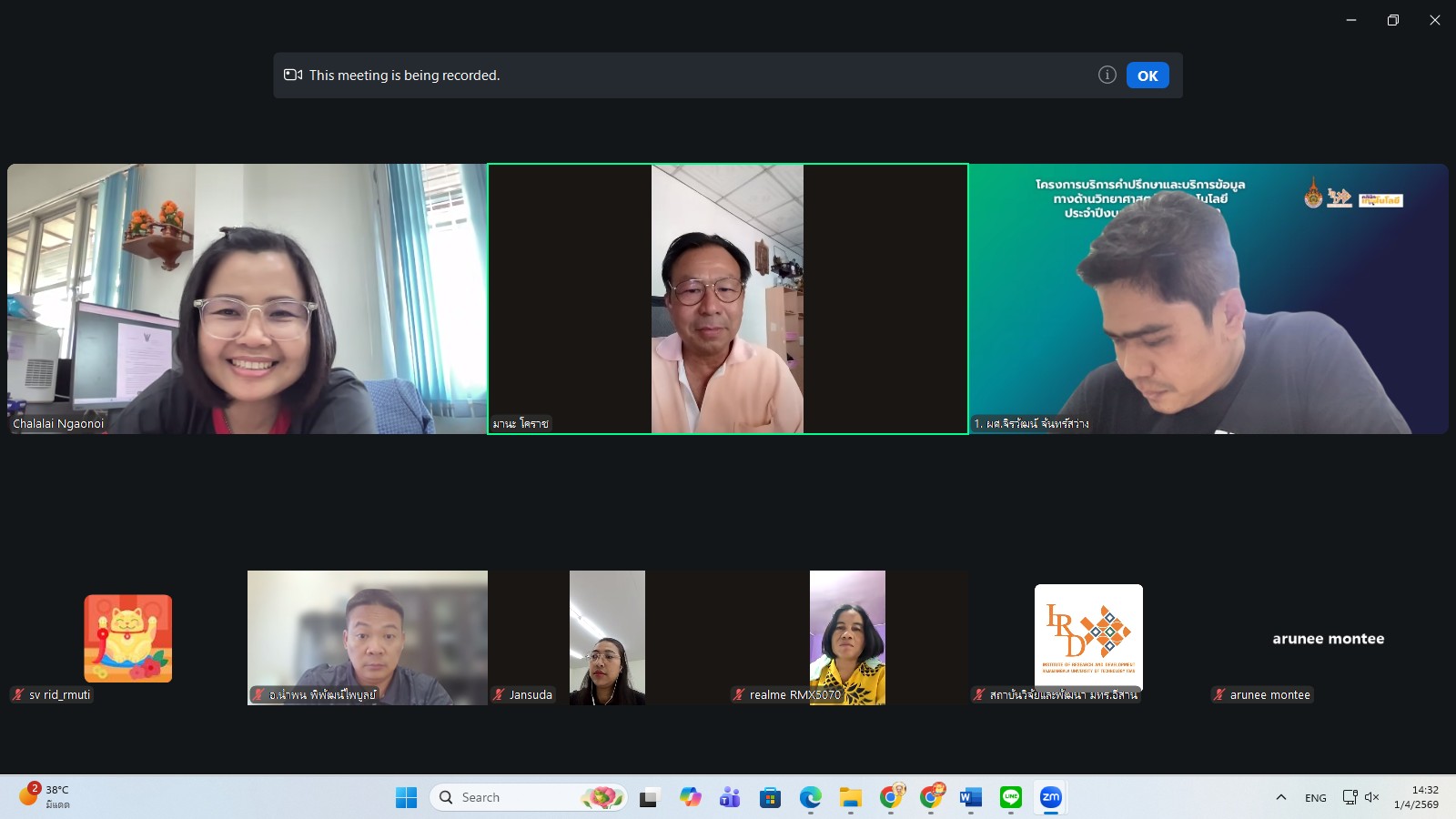Open the ENG language switcher

click(1315, 798)
